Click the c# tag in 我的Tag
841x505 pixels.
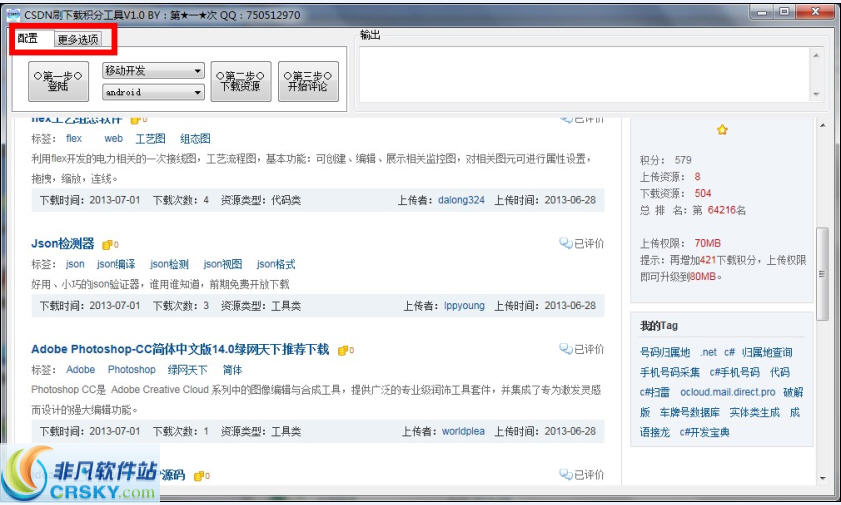(x=729, y=352)
